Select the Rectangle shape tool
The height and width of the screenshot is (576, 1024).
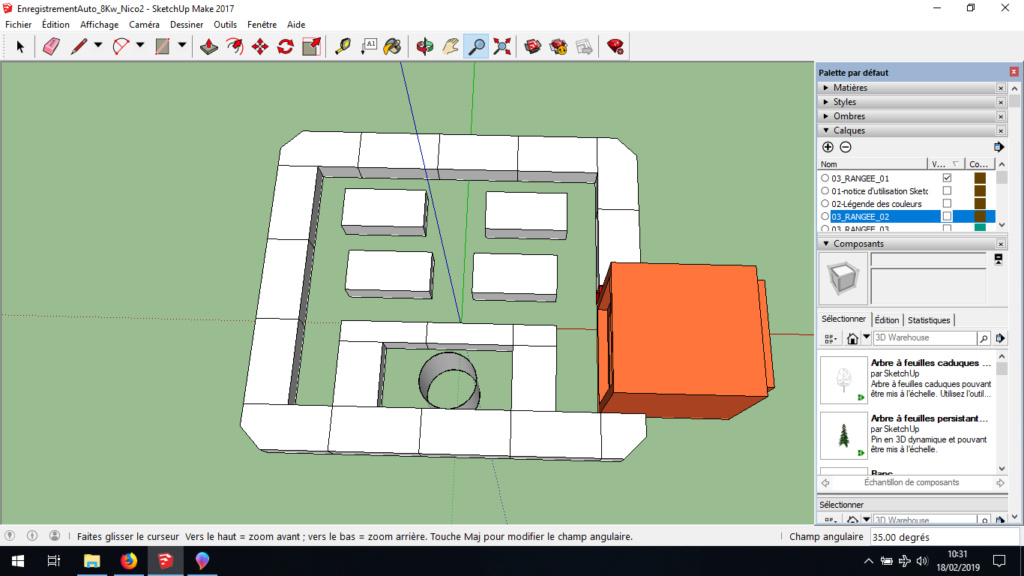click(x=162, y=46)
